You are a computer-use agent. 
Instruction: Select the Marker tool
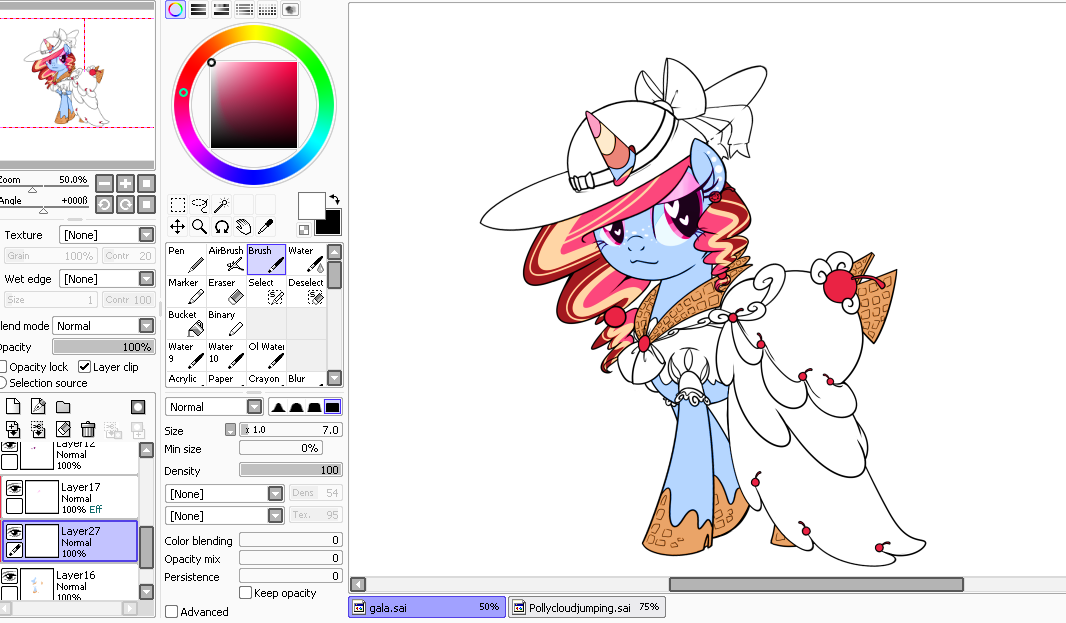pos(186,291)
